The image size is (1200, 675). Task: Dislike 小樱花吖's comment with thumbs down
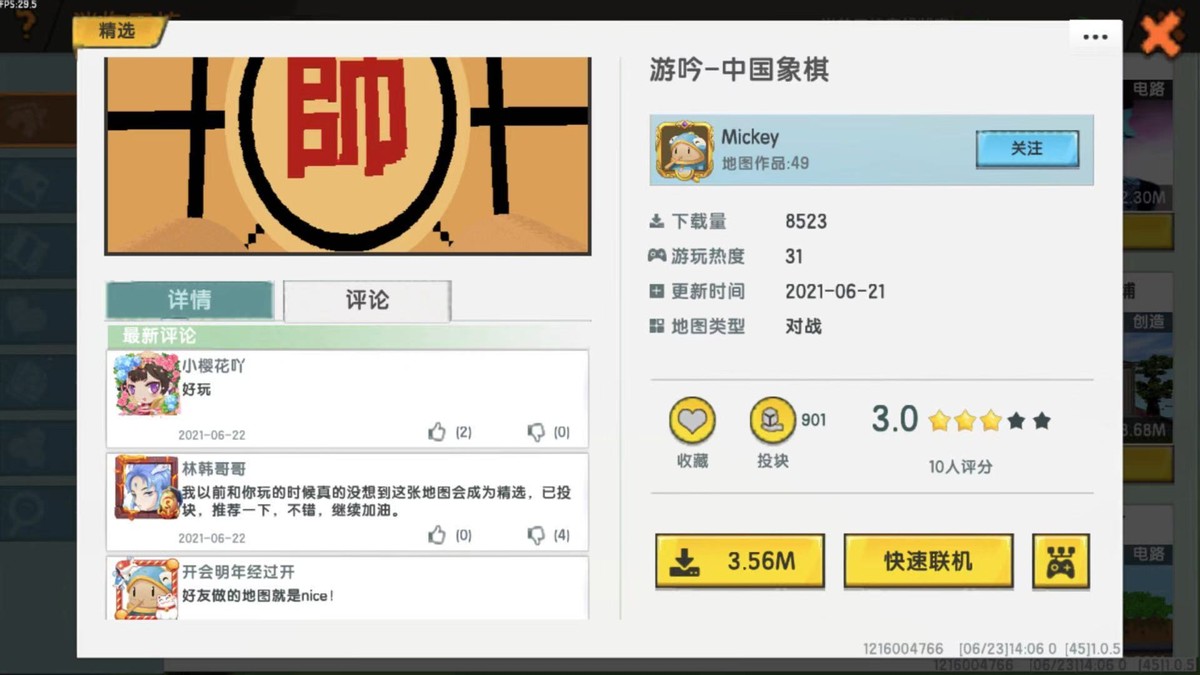[x=536, y=432]
